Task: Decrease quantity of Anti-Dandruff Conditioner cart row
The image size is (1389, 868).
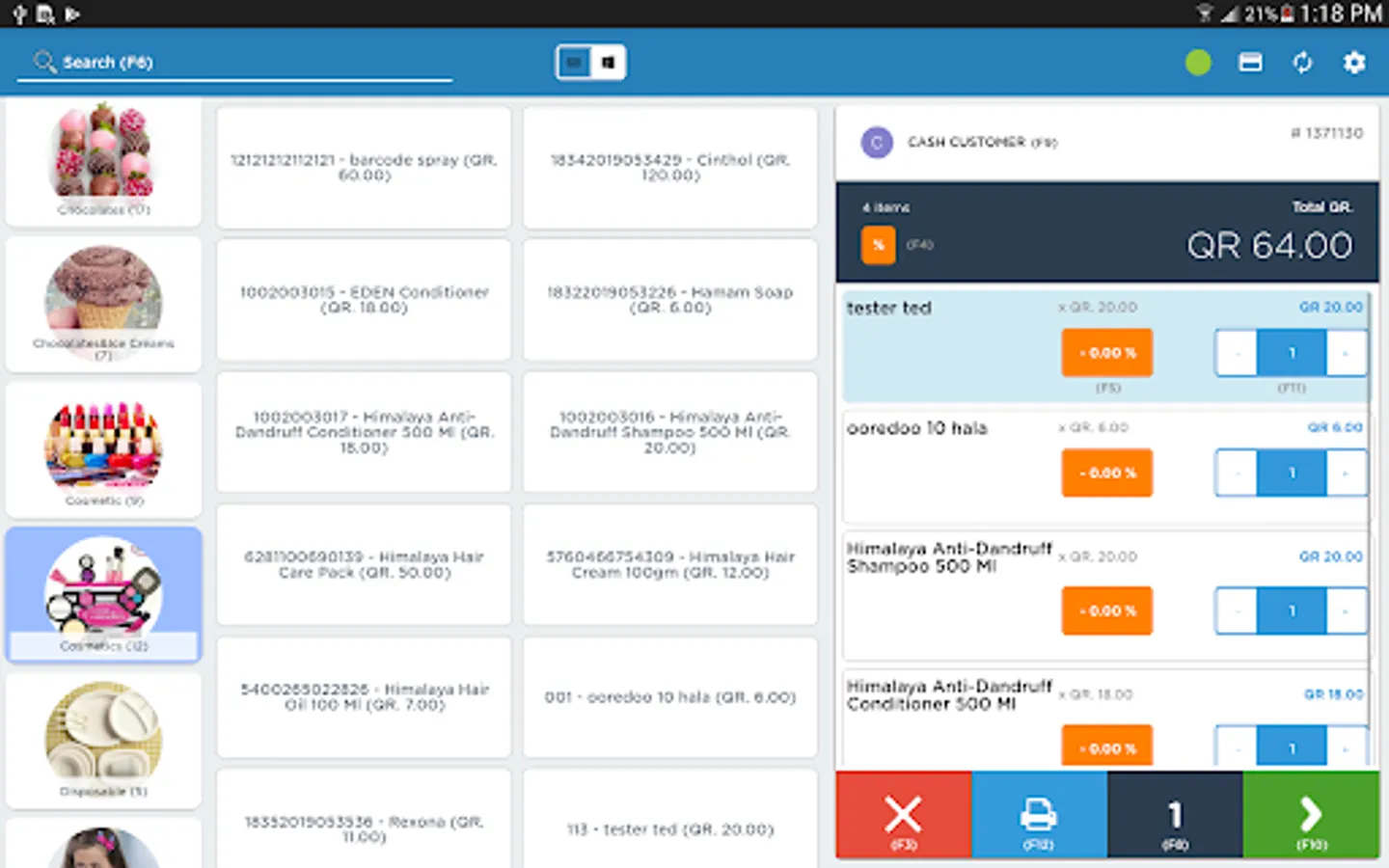Action: (x=1236, y=747)
